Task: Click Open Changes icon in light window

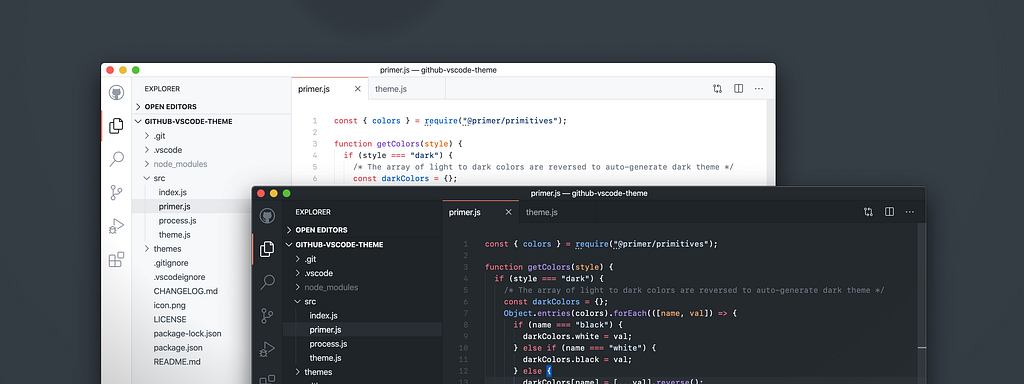Action: tap(717, 89)
